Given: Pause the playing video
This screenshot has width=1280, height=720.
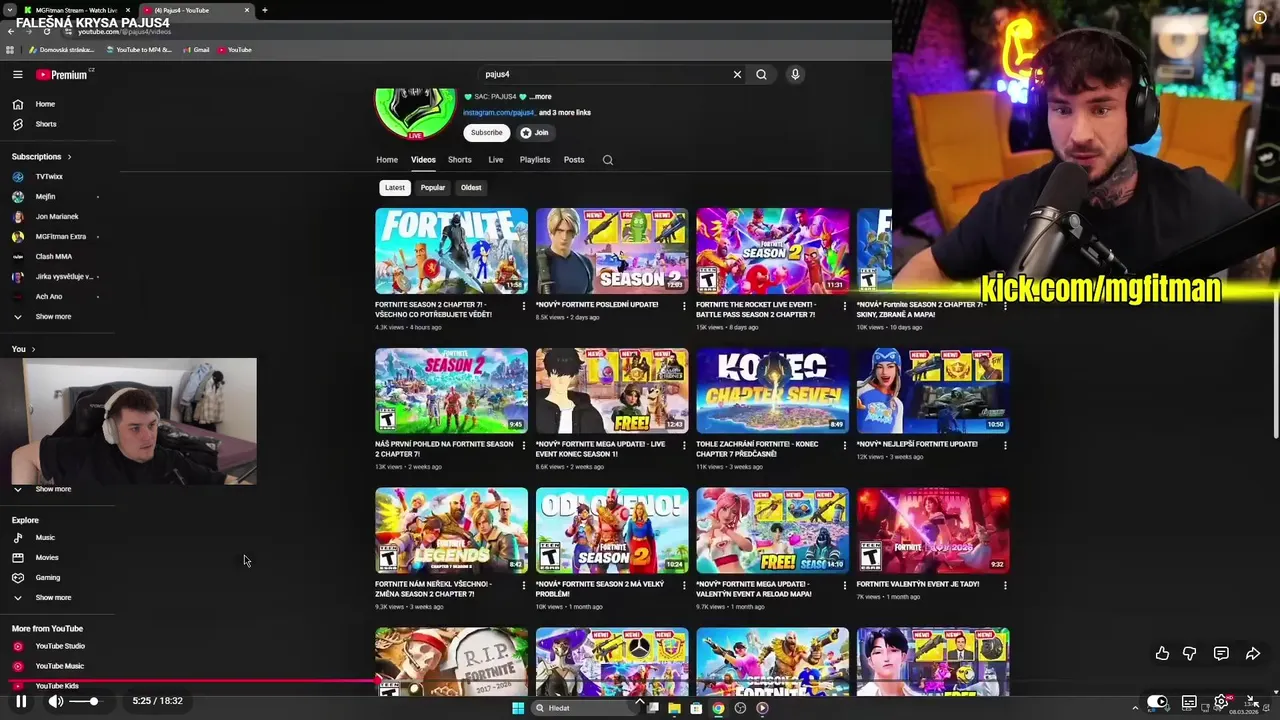Looking at the screenshot, I should tap(21, 701).
